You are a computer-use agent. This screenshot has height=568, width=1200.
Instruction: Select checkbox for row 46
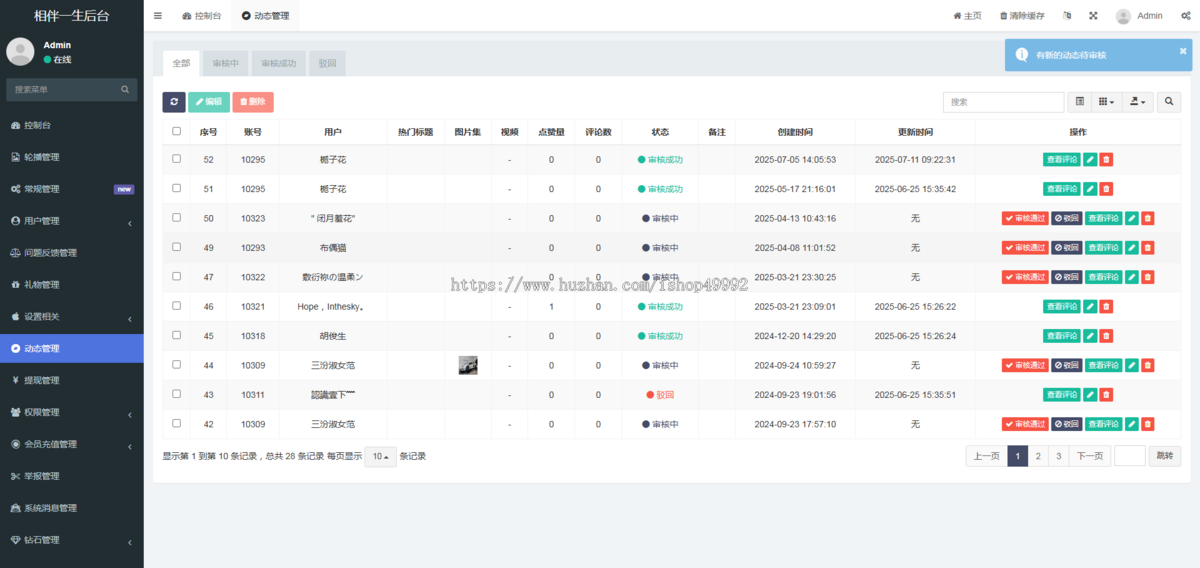(x=177, y=306)
